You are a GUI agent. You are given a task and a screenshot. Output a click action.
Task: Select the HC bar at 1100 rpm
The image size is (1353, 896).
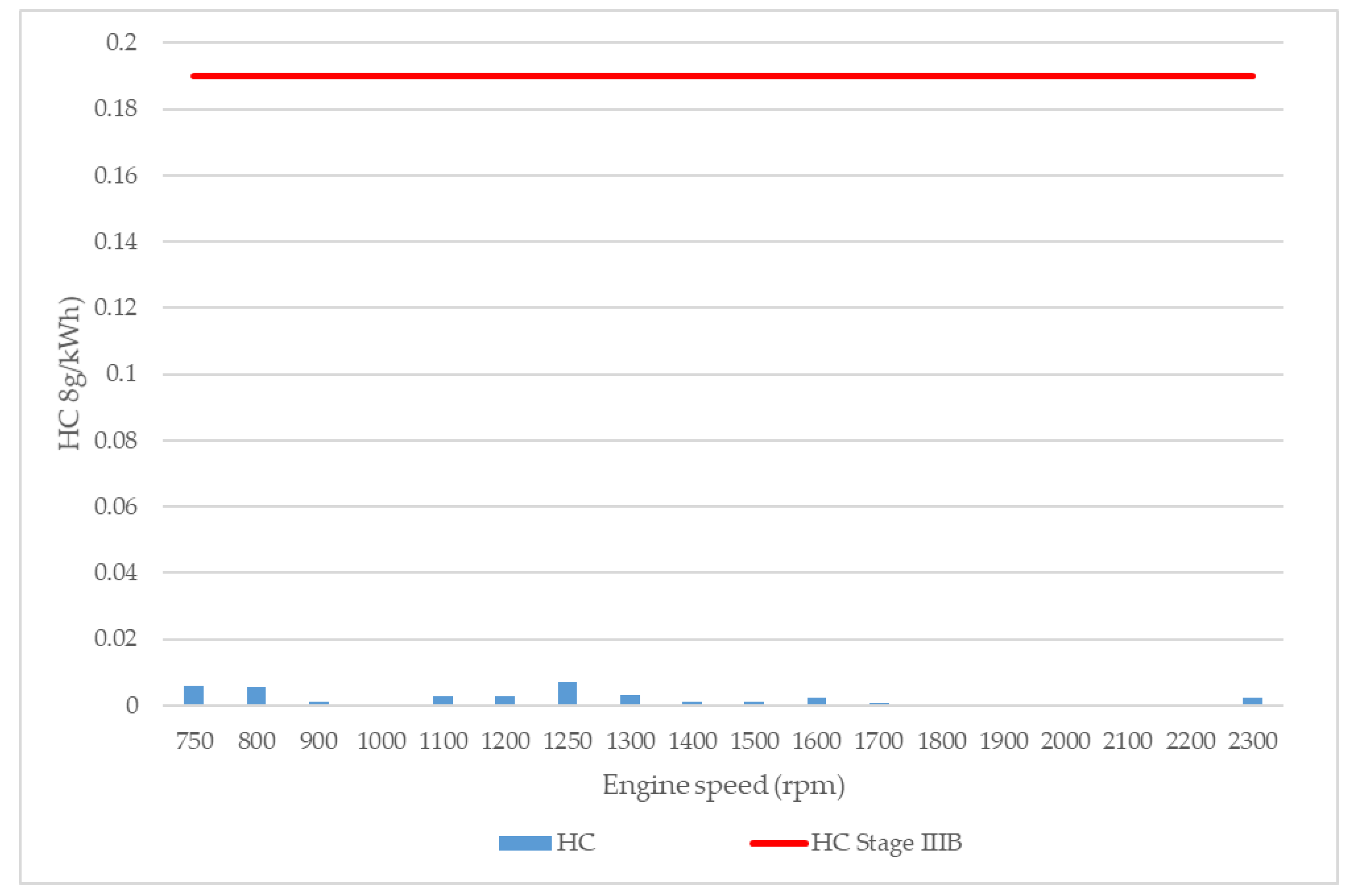coord(443,700)
